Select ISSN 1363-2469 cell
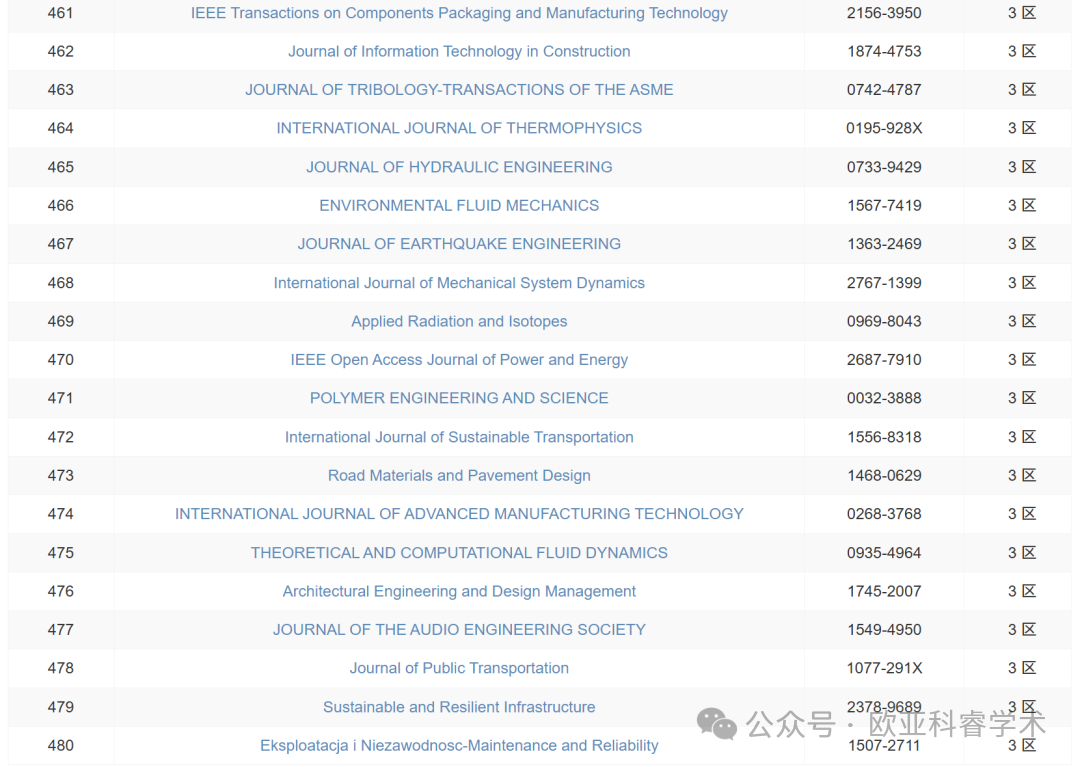Screen dimensions: 1080x767 click(884, 244)
